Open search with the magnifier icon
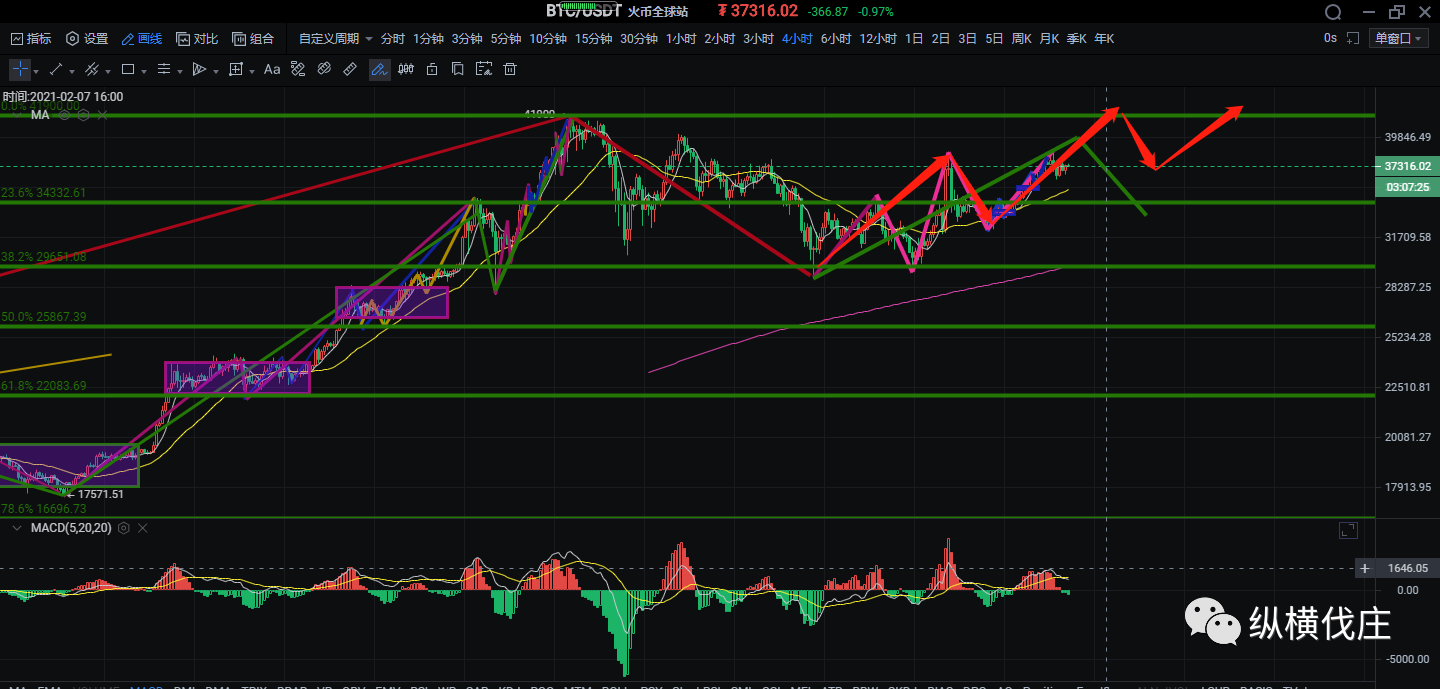This screenshot has height=689, width=1440. point(1332,12)
